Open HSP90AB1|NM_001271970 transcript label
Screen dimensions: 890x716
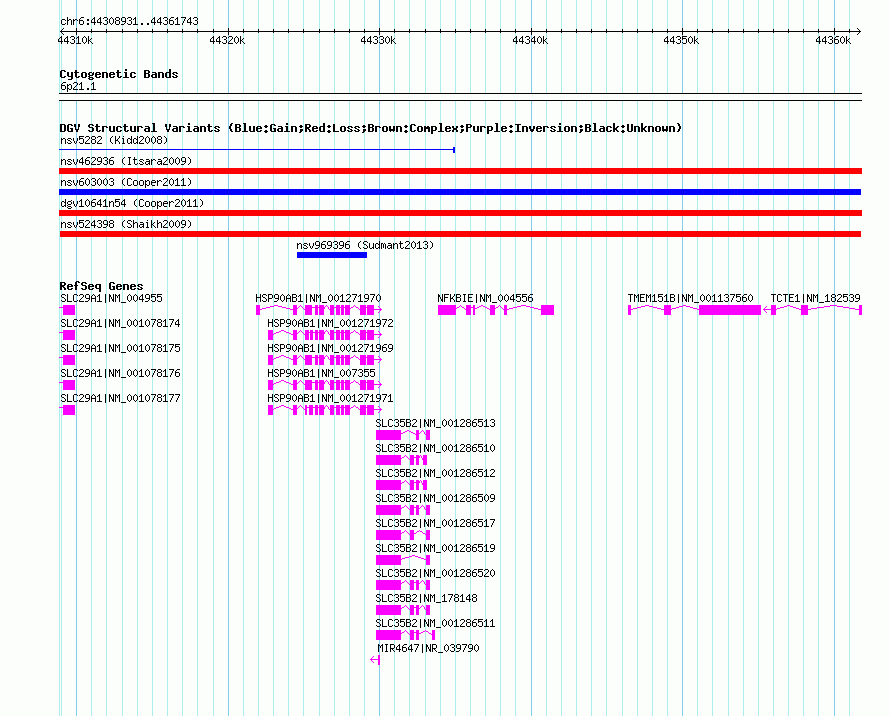(318, 298)
